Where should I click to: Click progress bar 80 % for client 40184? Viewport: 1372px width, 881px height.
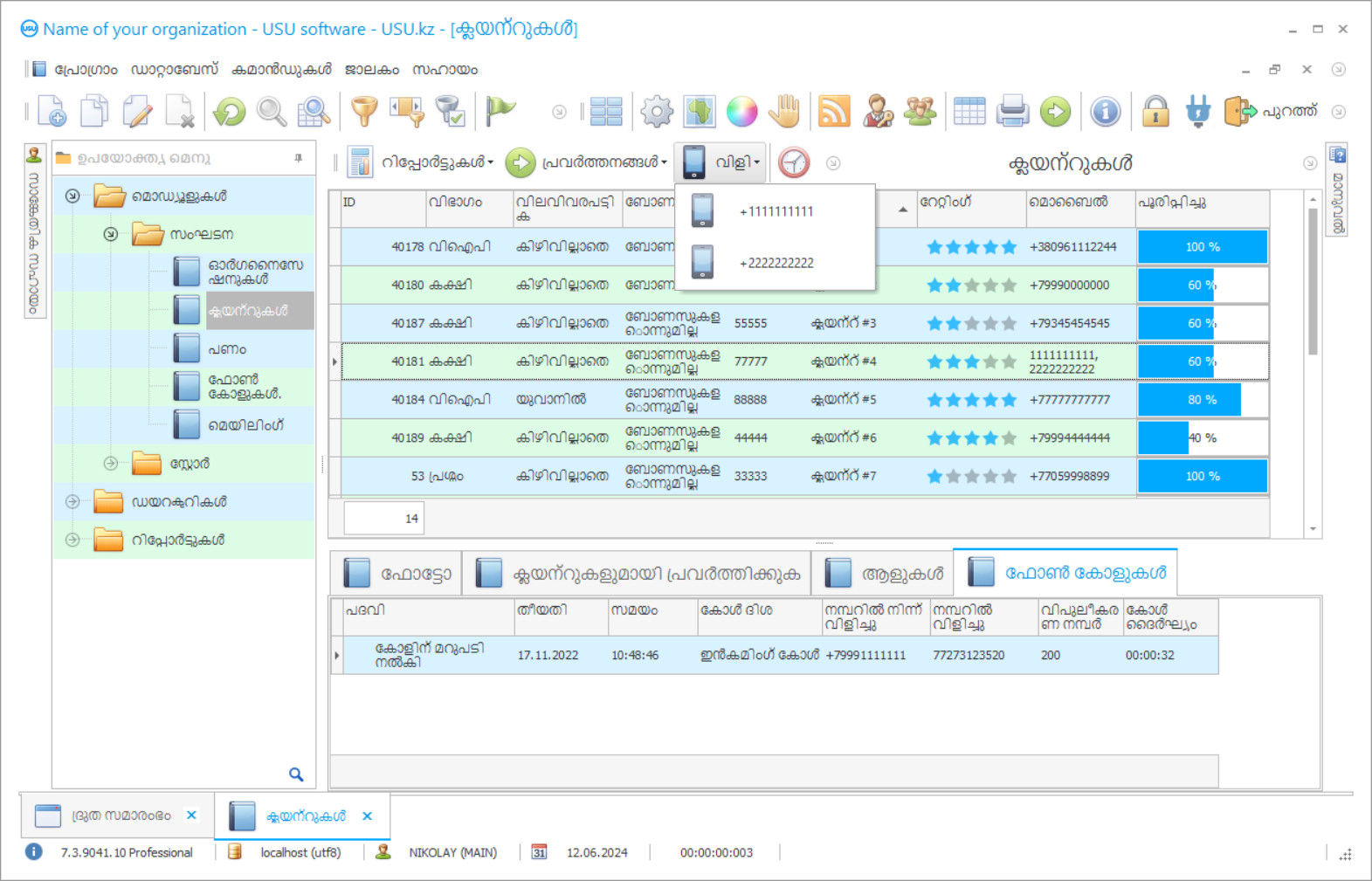[x=1202, y=399]
